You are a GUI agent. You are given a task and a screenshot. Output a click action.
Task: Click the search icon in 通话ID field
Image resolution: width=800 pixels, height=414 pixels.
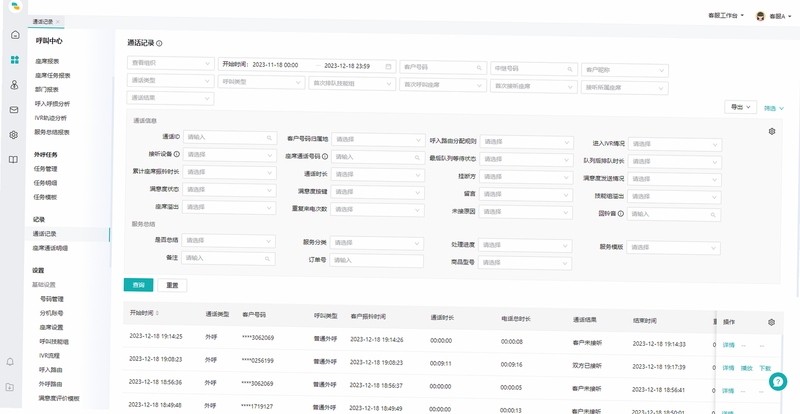point(269,138)
